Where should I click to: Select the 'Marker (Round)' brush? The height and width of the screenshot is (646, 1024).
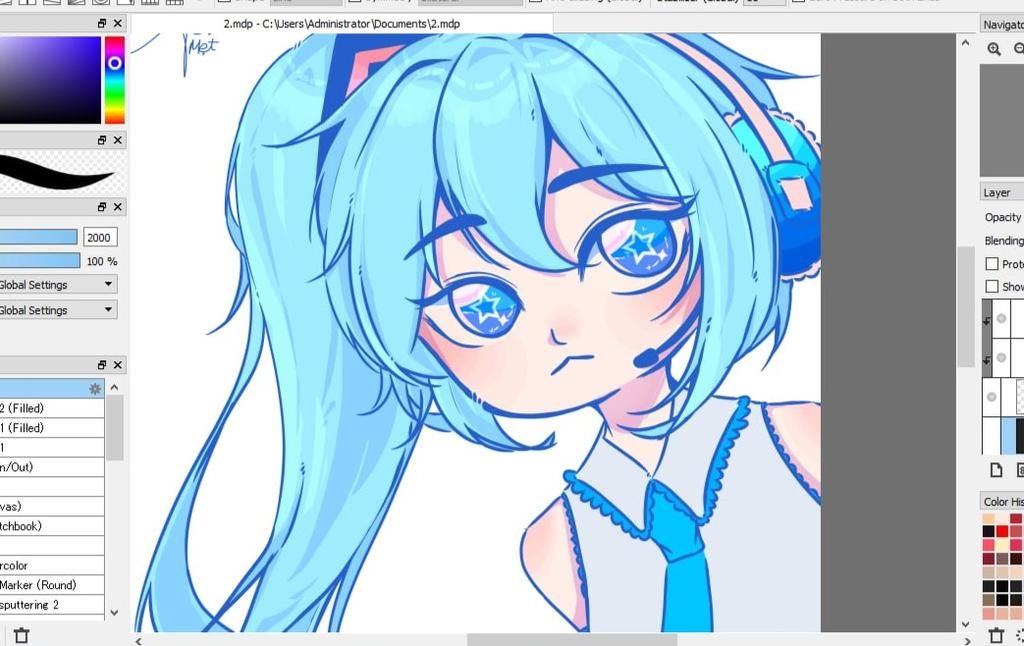pos(52,585)
